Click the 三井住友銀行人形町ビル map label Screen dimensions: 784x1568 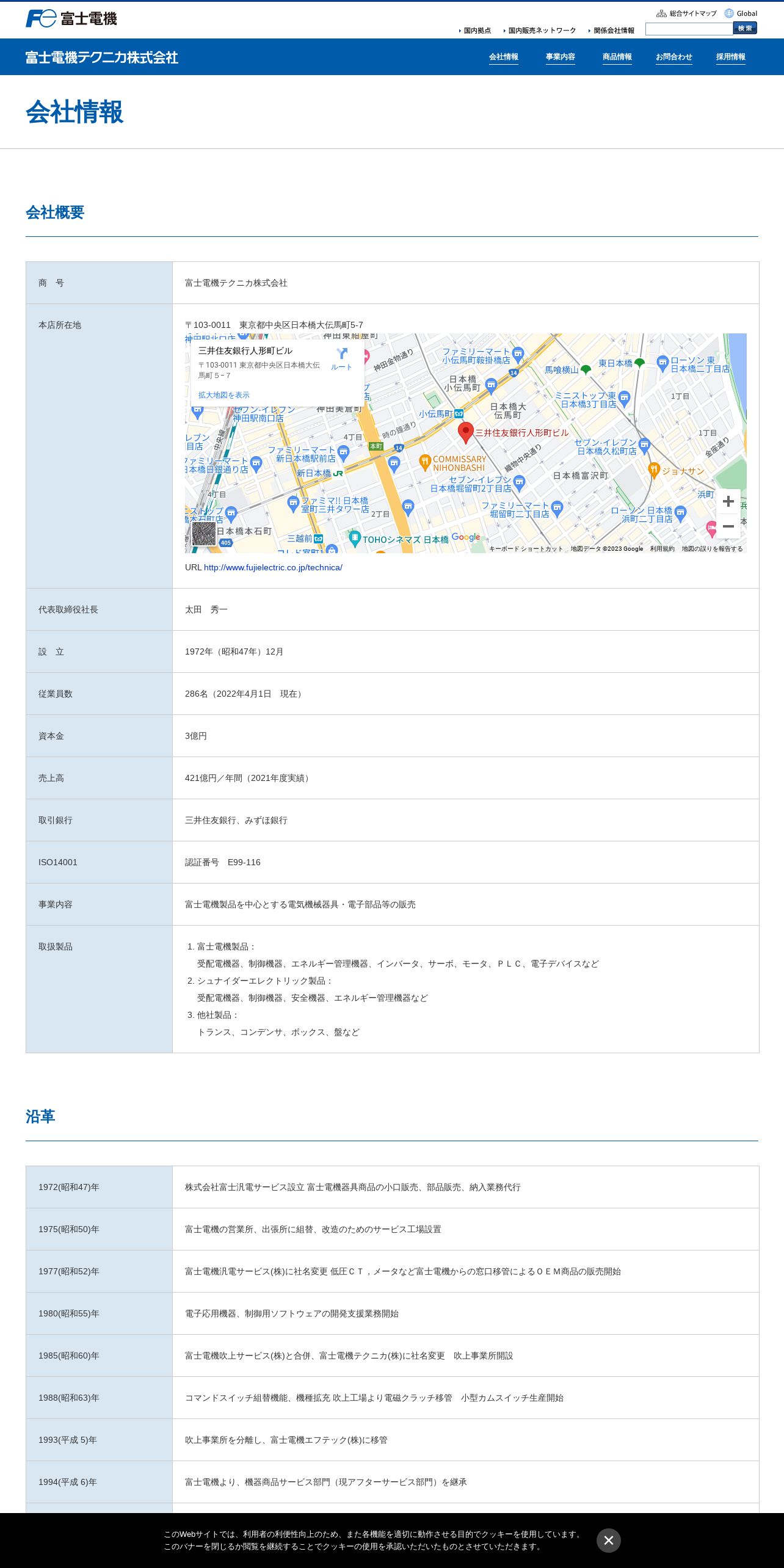click(521, 433)
